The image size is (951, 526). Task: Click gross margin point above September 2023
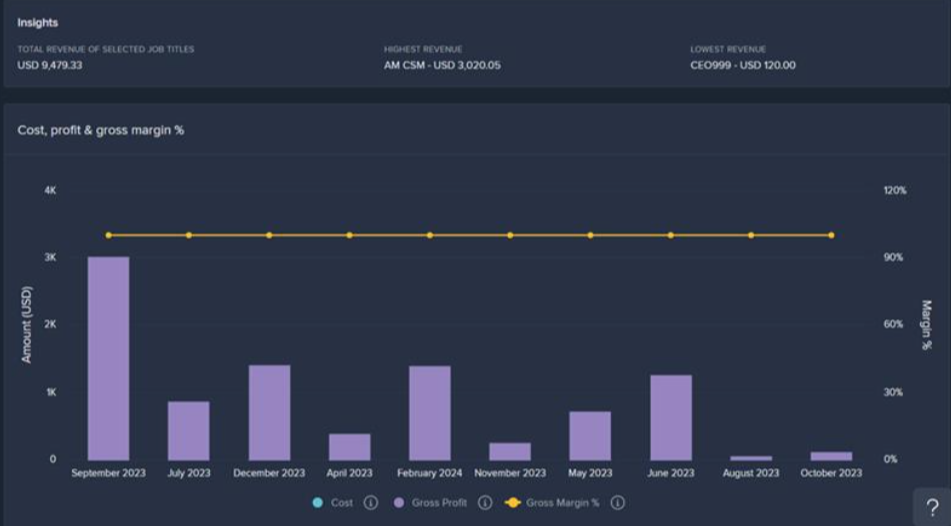tap(108, 235)
